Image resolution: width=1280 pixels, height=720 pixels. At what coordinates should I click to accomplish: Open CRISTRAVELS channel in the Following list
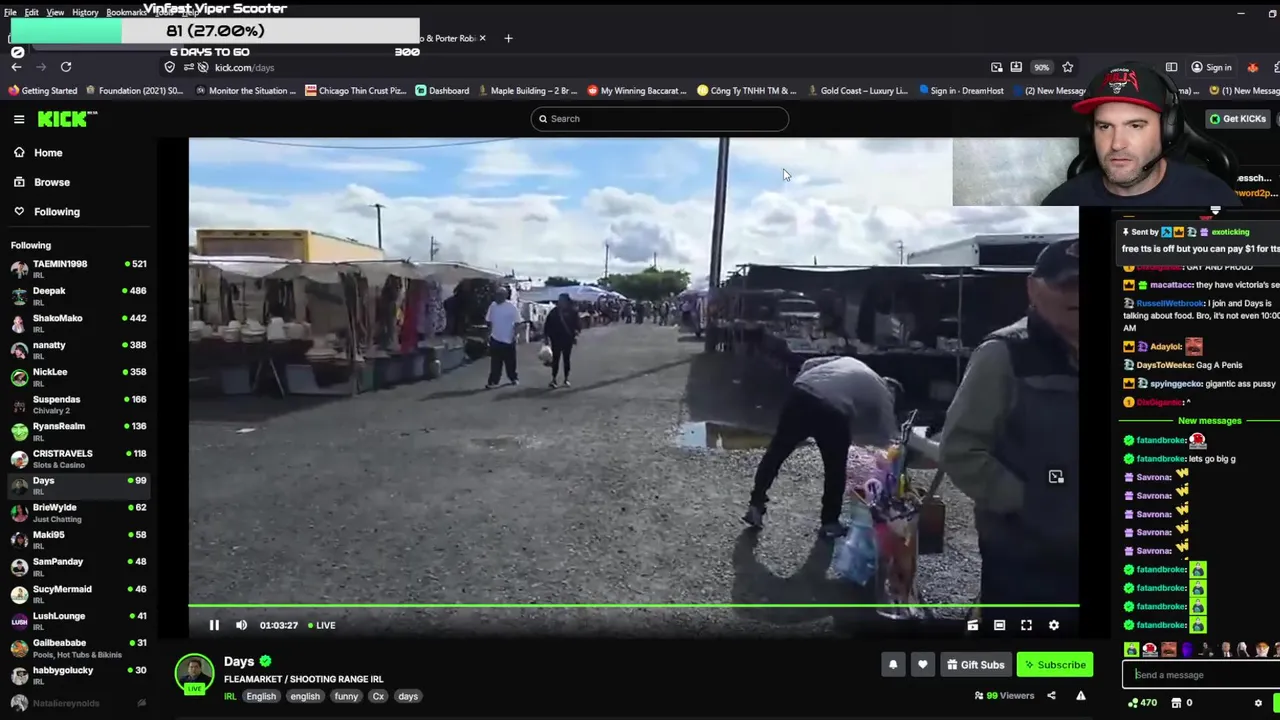(78, 458)
